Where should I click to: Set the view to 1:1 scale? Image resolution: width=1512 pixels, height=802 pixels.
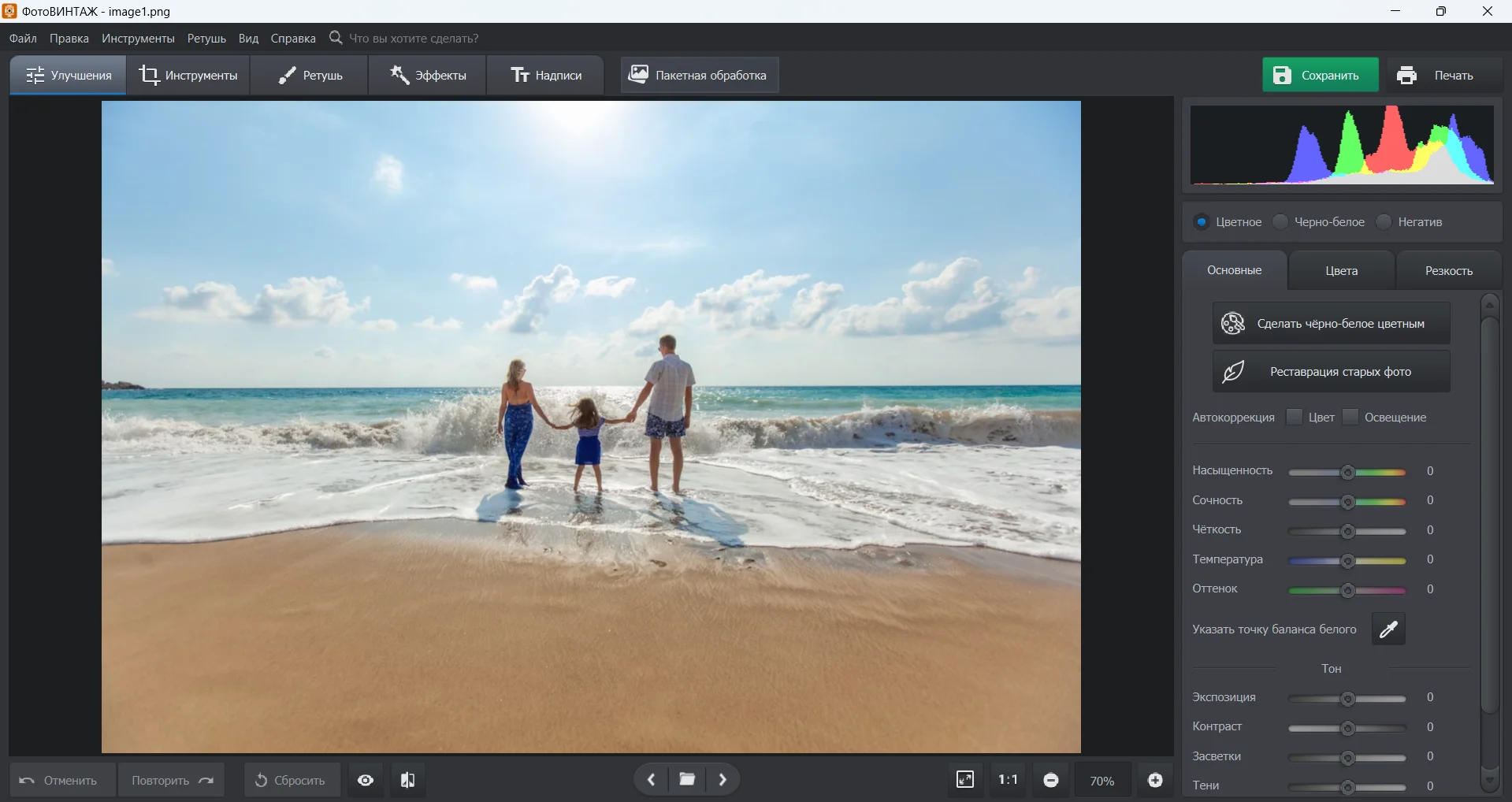[x=1008, y=780]
